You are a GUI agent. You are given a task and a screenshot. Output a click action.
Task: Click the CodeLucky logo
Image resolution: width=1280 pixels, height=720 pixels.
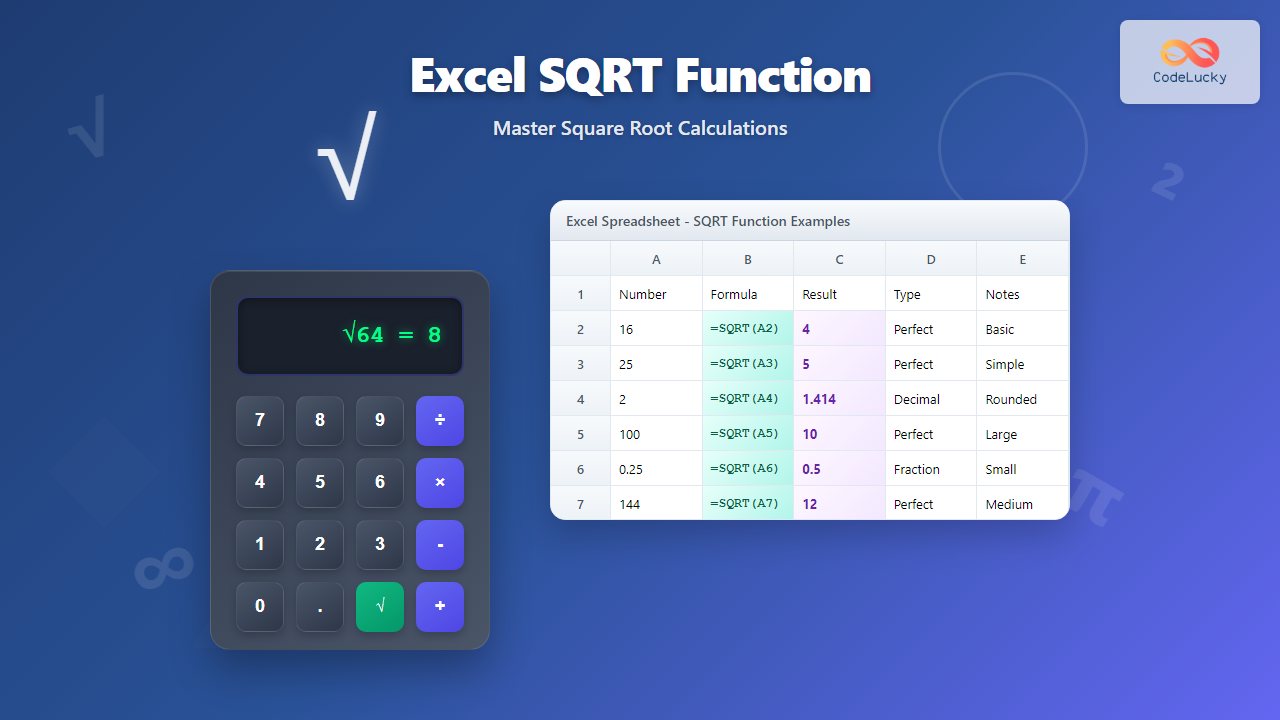pyautogui.click(x=1189, y=61)
